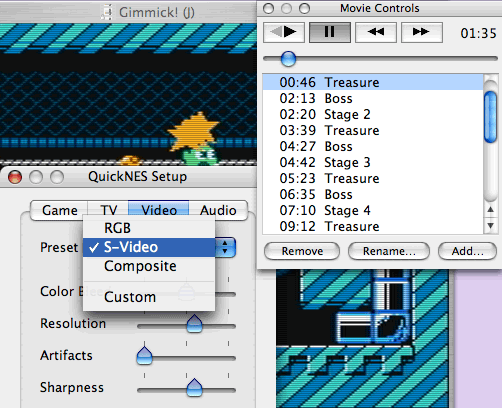Choose S-Video preset option
The image size is (502, 408).
[149, 247]
